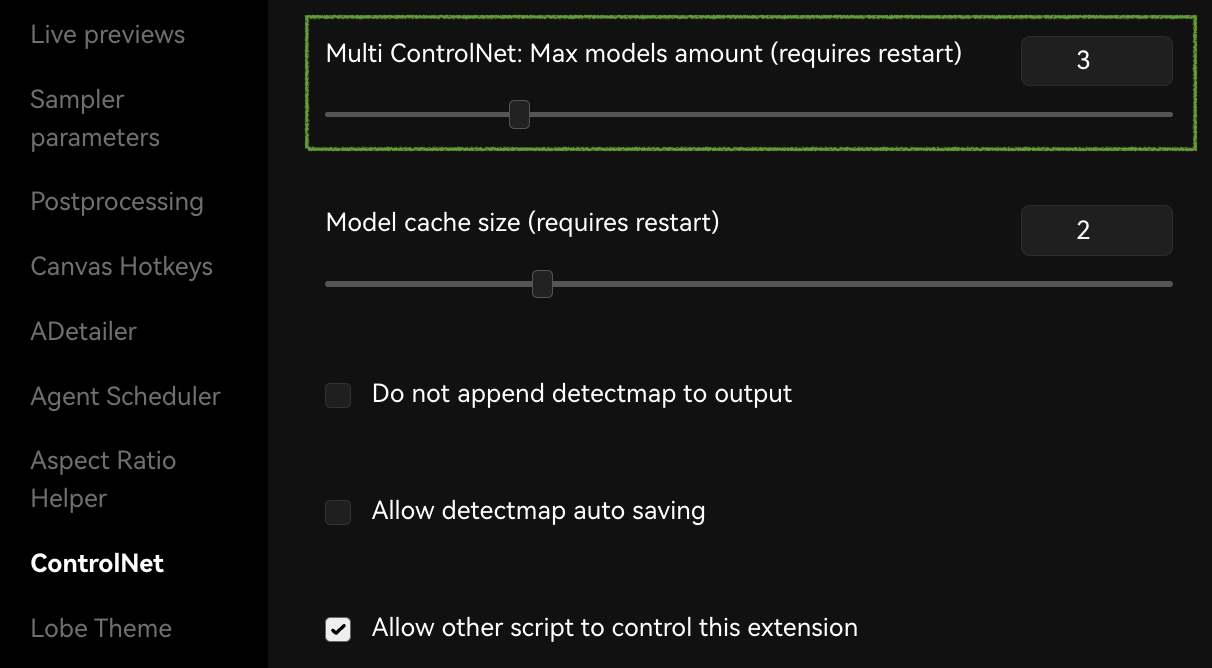Select Aspect Ratio Helper in the sidebar
Image resolution: width=1212 pixels, height=668 pixels.
pyautogui.click(x=103, y=479)
